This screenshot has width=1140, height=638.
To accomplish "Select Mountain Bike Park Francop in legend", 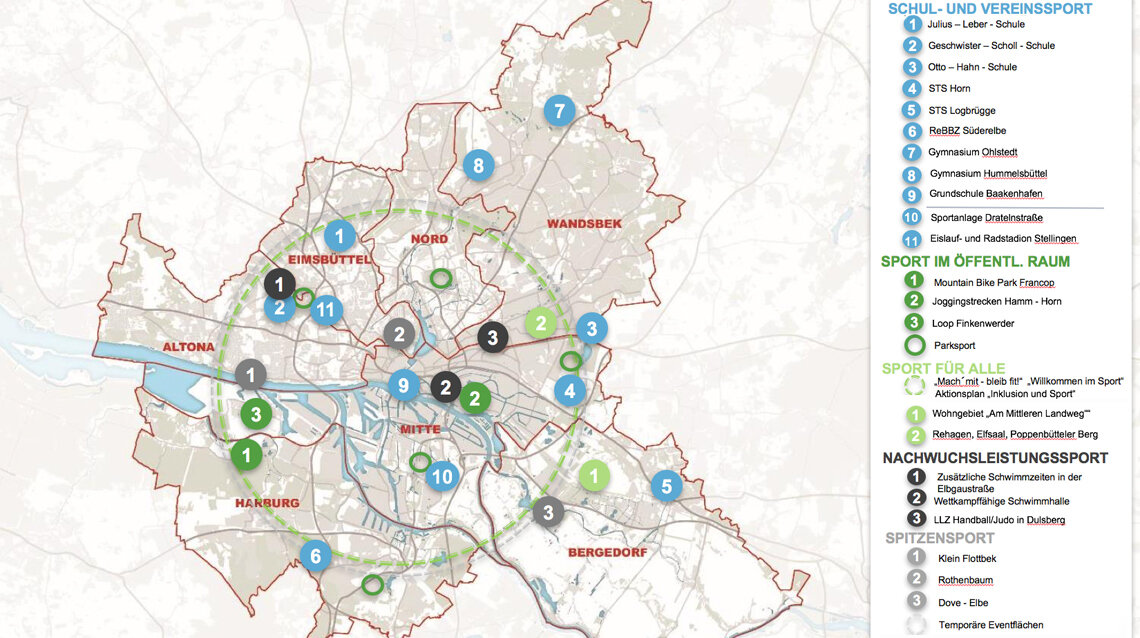I will click(x=993, y=282).
